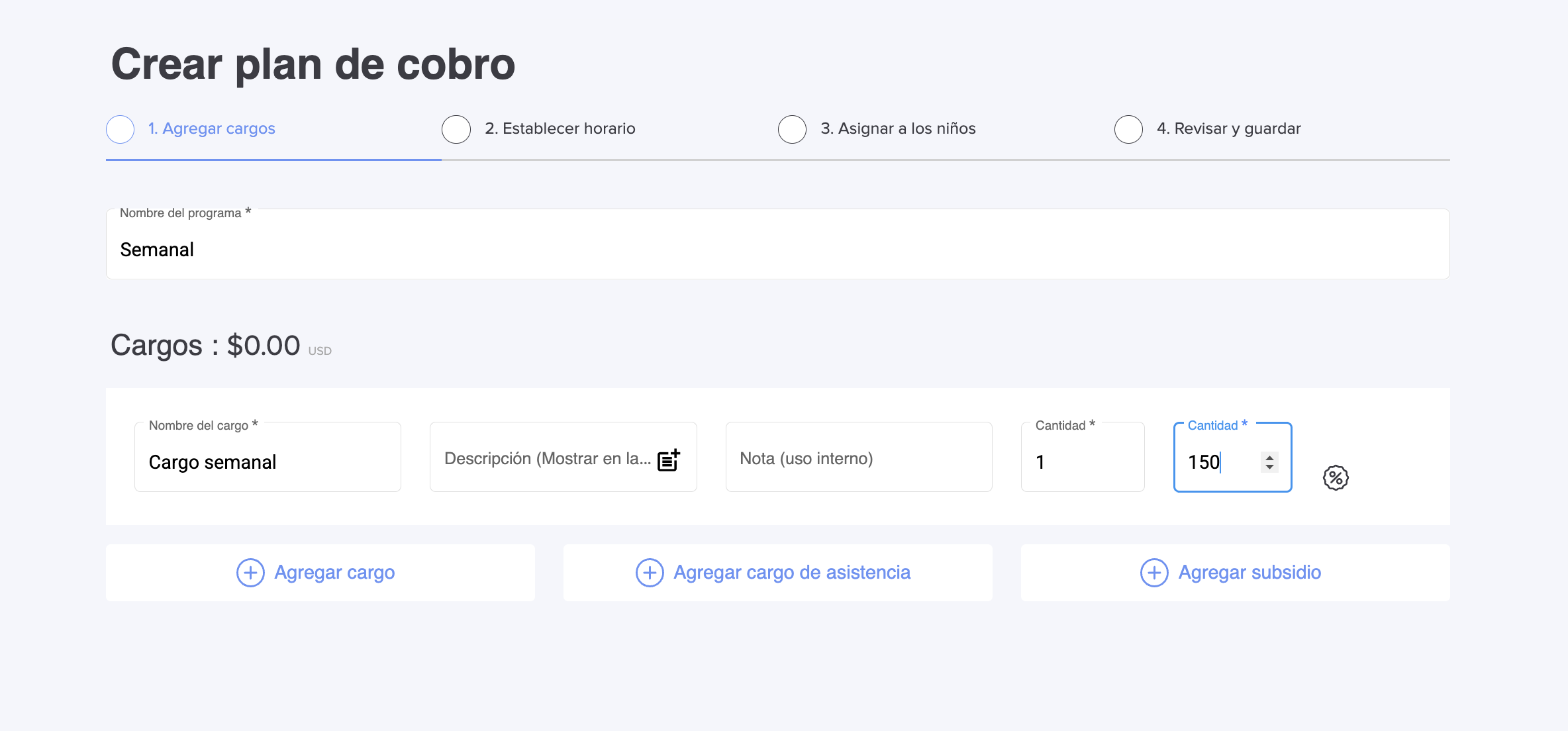This screenshot has height=731, width=1568.
Task: Select the circle for Asignar a los niños
Action: (x=792, y=129)
